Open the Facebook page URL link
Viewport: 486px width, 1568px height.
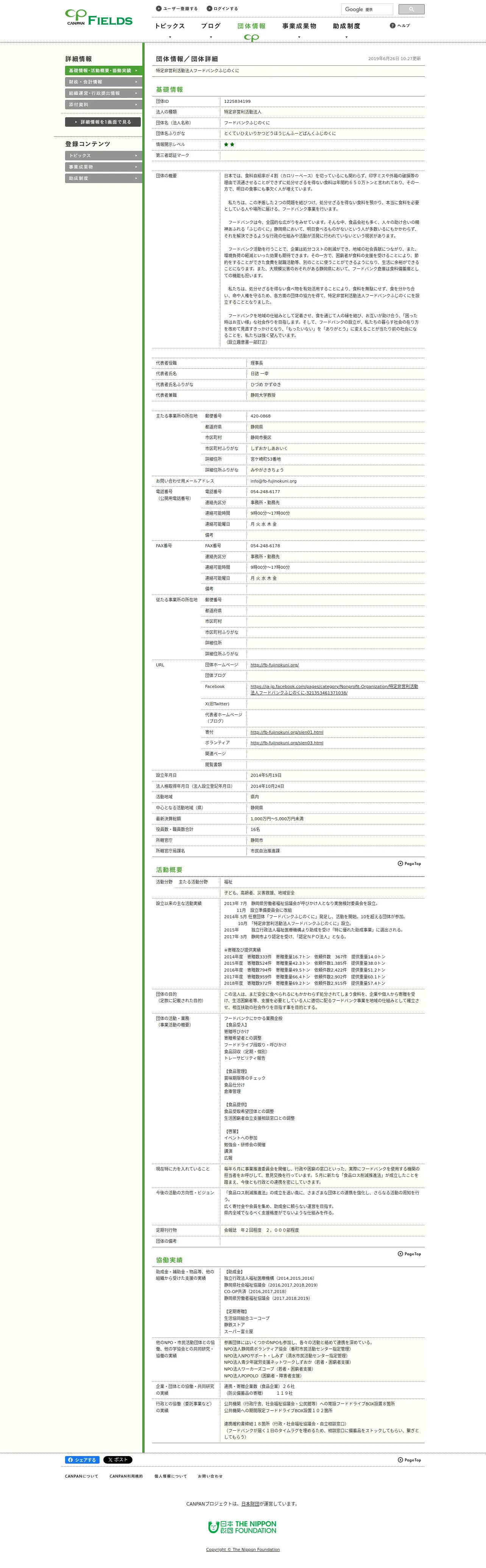334,690
